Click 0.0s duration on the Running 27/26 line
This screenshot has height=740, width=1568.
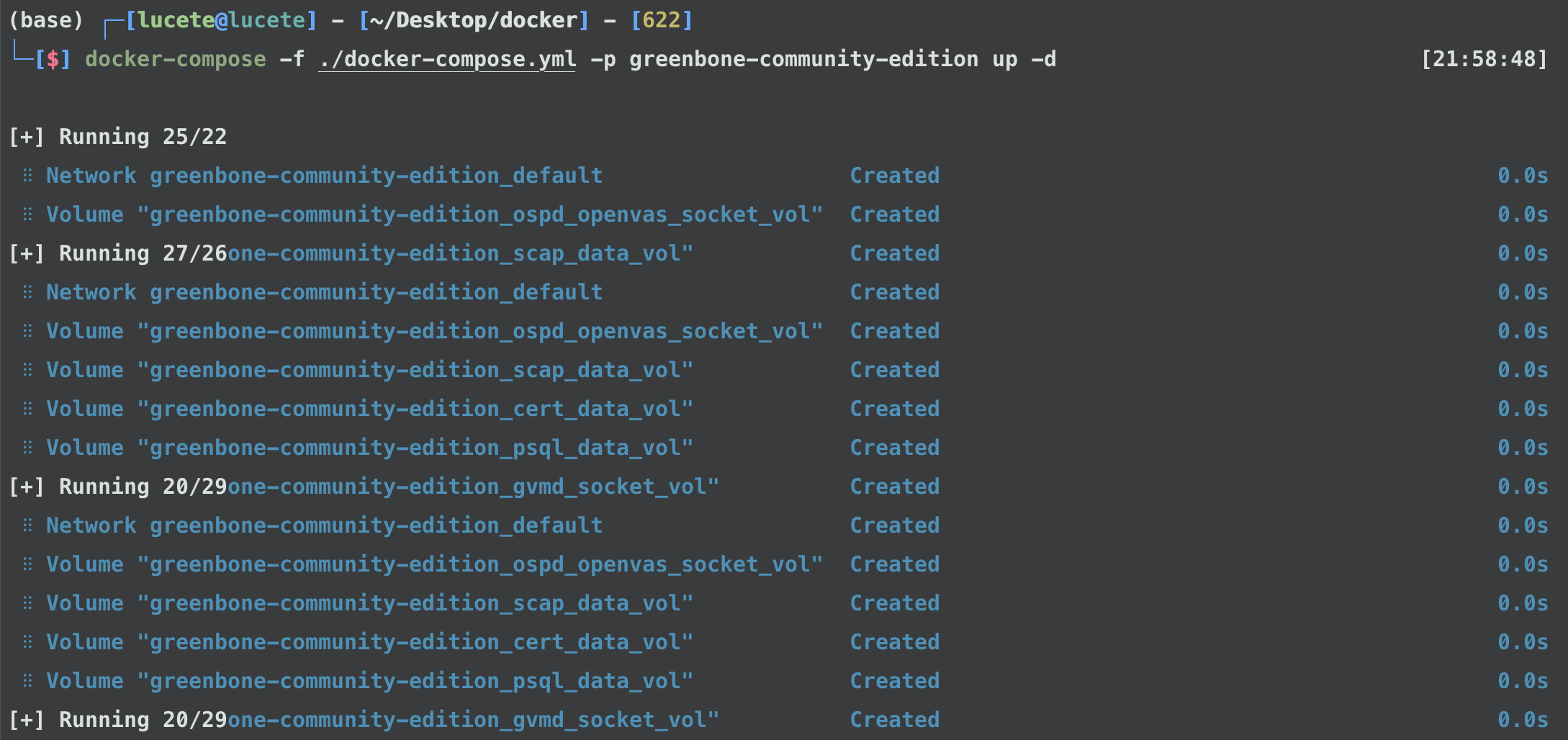[1523, 253]
